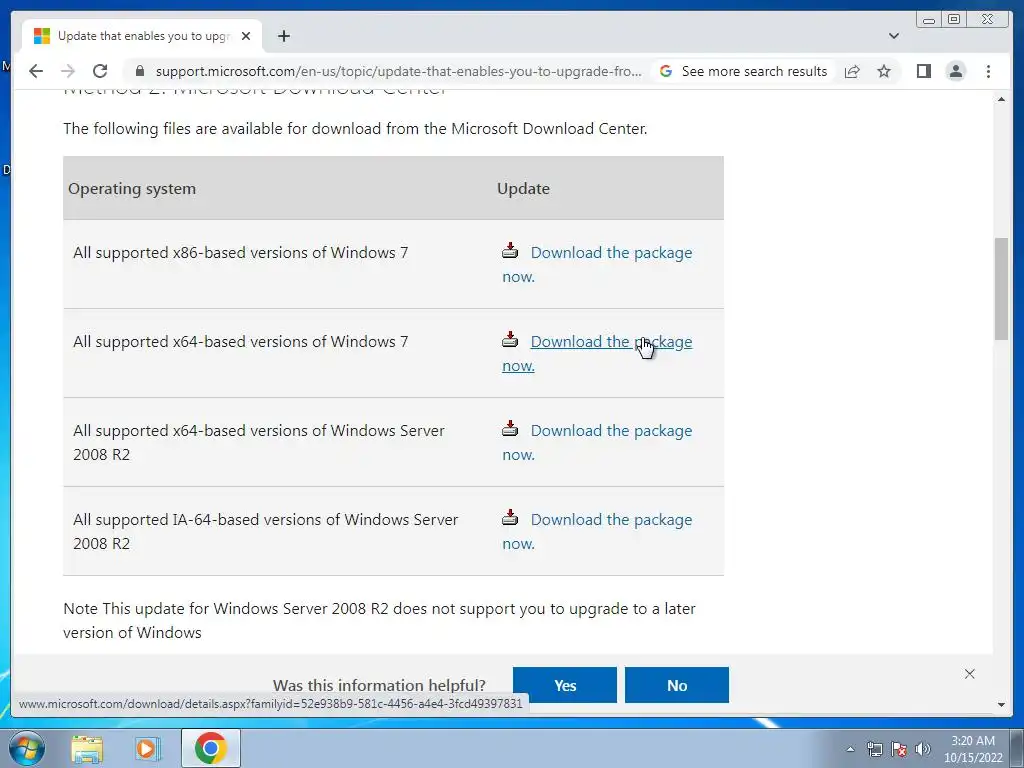Click the address bar URL field
Image resolution: width=1024 pixels, height=768 pixels.
click(x=398, y=71)
